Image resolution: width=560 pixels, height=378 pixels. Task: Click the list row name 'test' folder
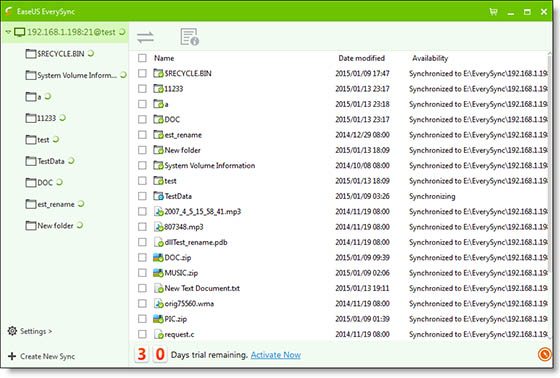[x=170, y=181]
